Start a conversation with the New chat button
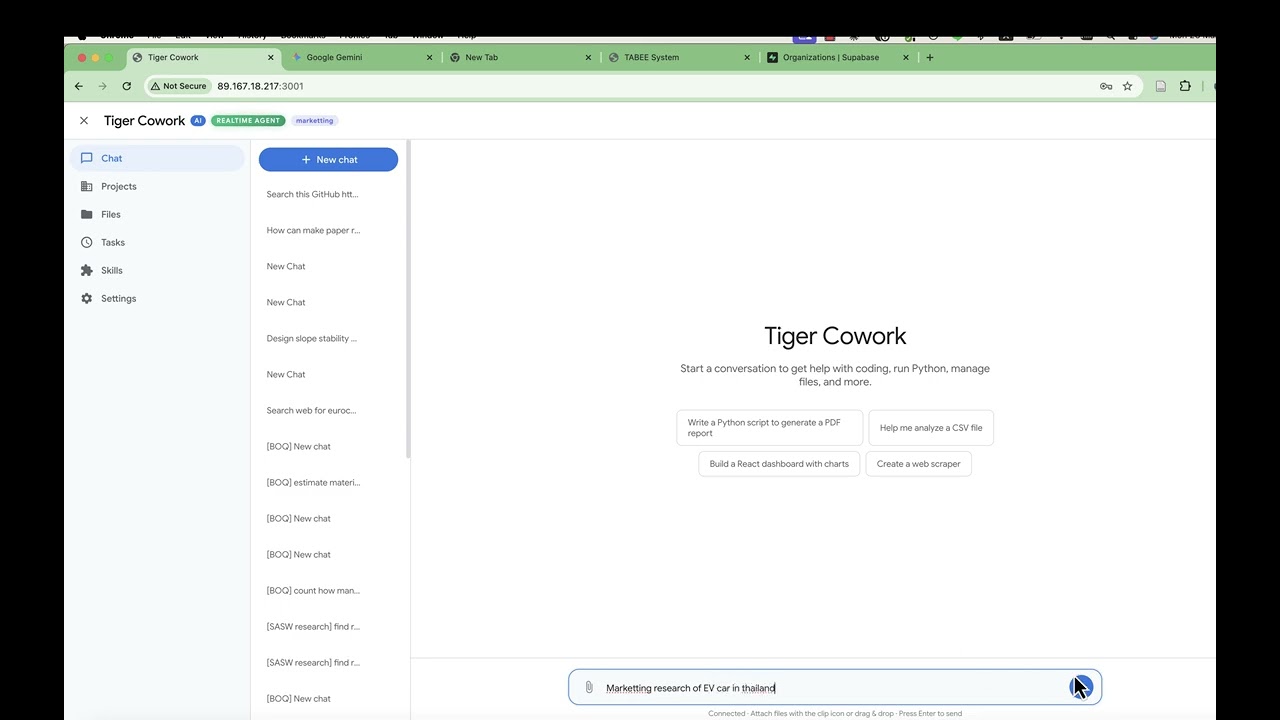The image size is (1280, 720). tap(328, 159)
